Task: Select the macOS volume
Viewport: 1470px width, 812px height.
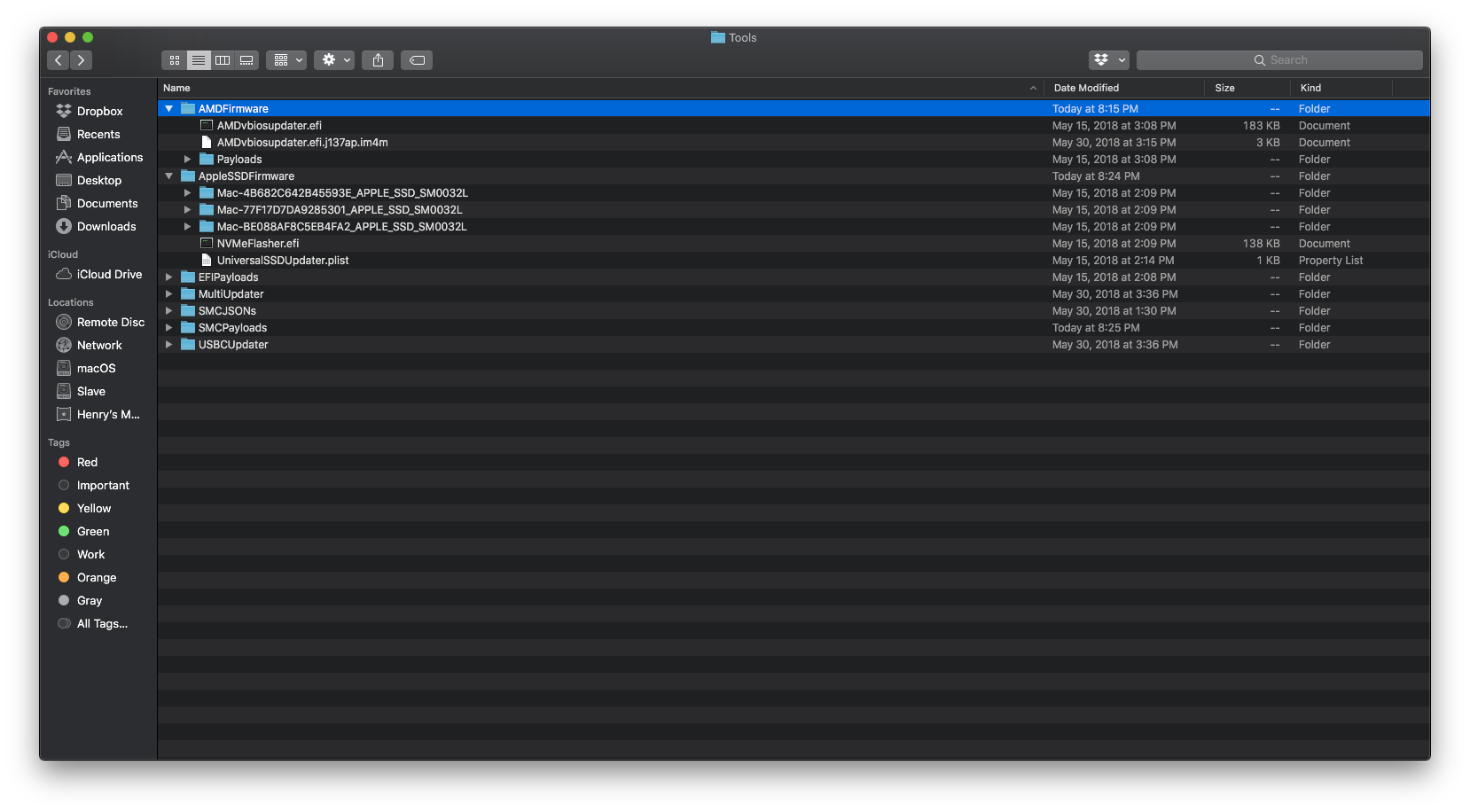Action: [96, 369]
